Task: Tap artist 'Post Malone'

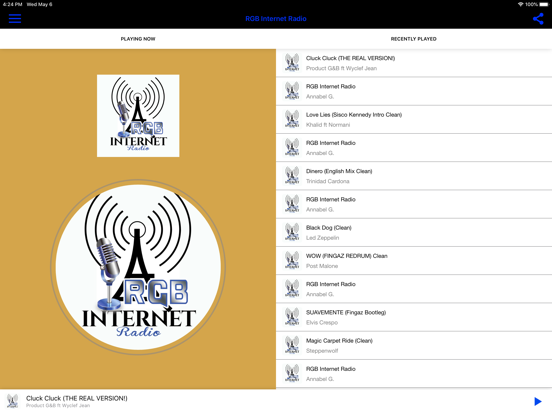Action: (x=322, y=266)
